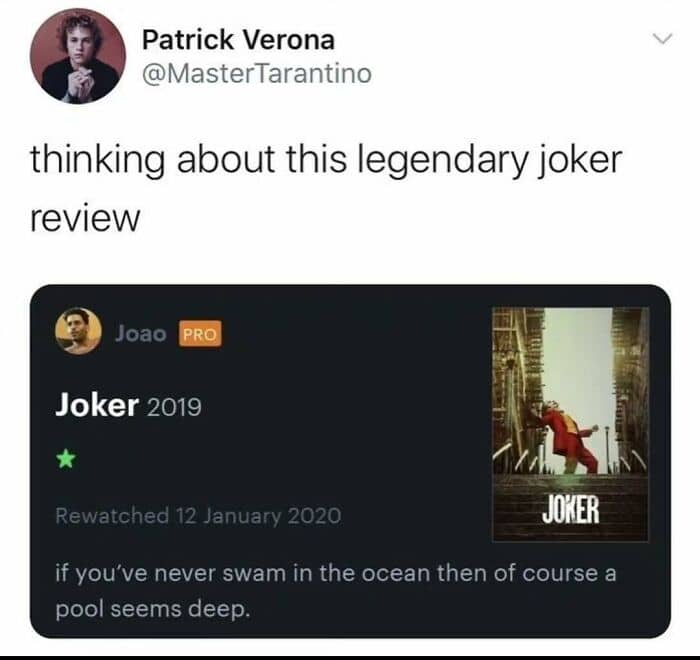The width and height of the screenshot is (700, 660).
Task: Click the "pool seems deep." review line
Action: (151, 610)
